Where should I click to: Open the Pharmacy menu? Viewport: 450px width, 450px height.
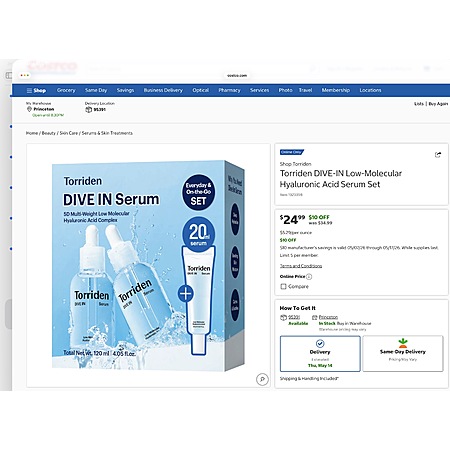coord(229,90)
